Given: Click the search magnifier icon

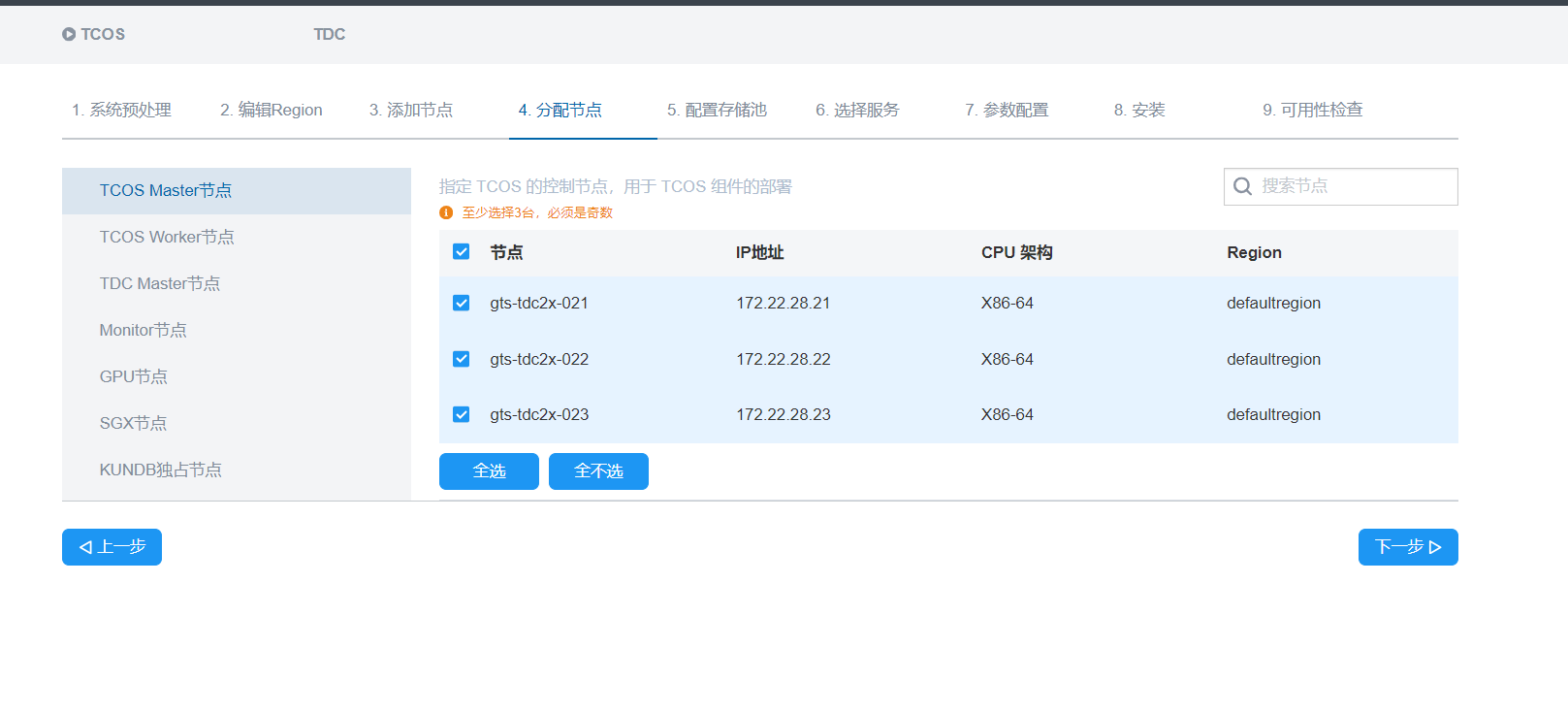Looking at the screenshot, I should [1242, 186].
